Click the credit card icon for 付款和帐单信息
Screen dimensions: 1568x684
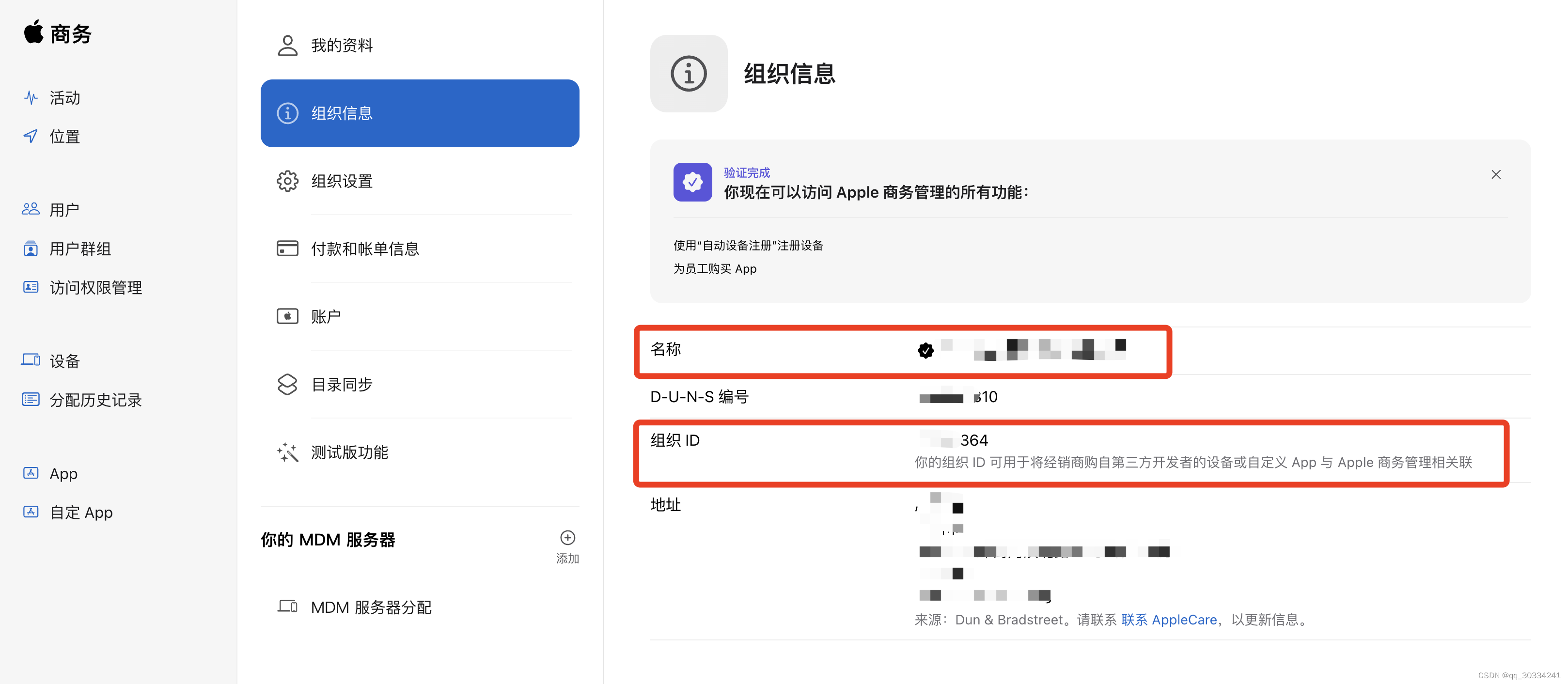pyautogui.click(x=287, y=249)
